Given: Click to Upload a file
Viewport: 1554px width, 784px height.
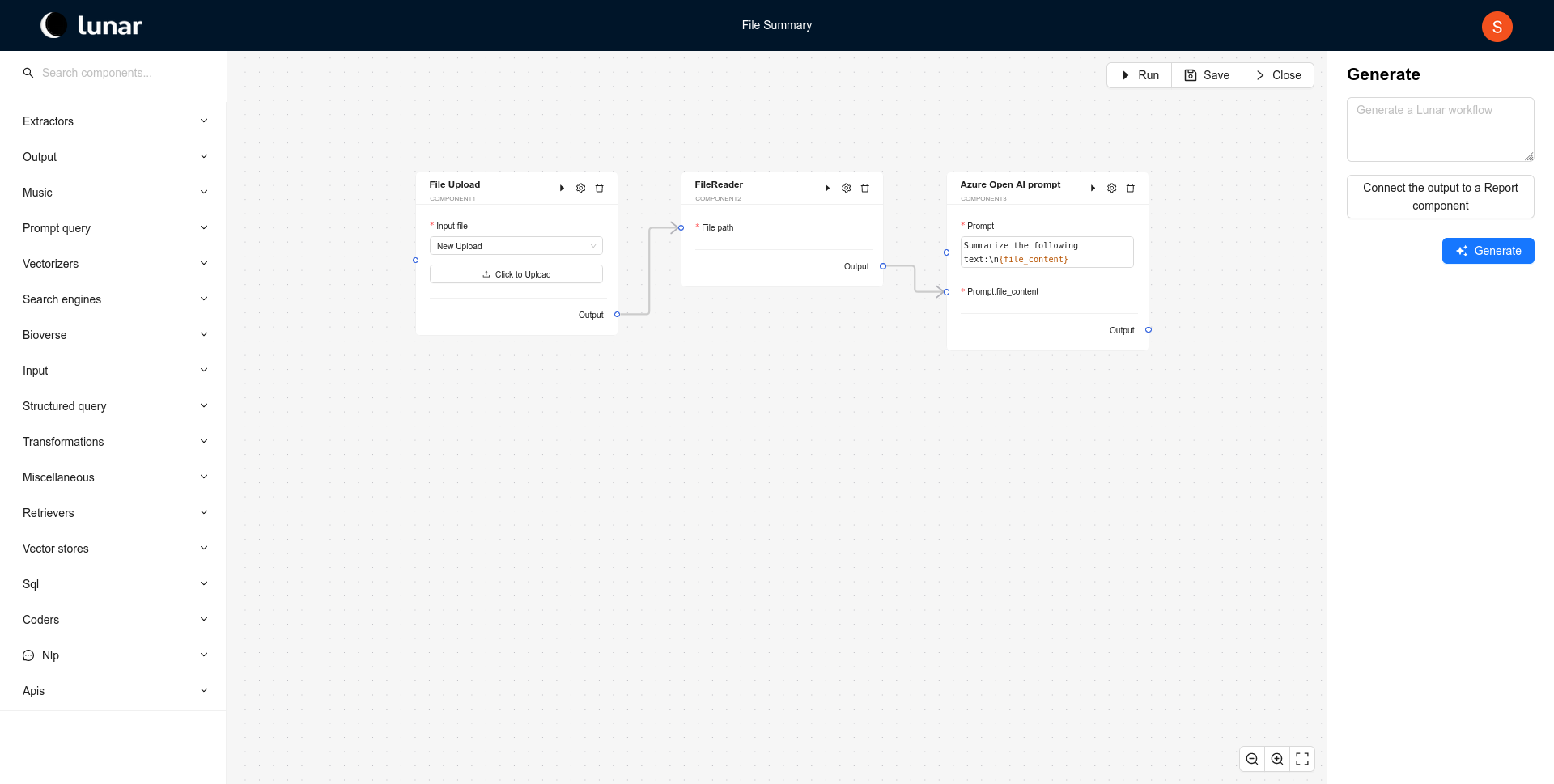Looking at the screenshot, I should tap(516, 274).
